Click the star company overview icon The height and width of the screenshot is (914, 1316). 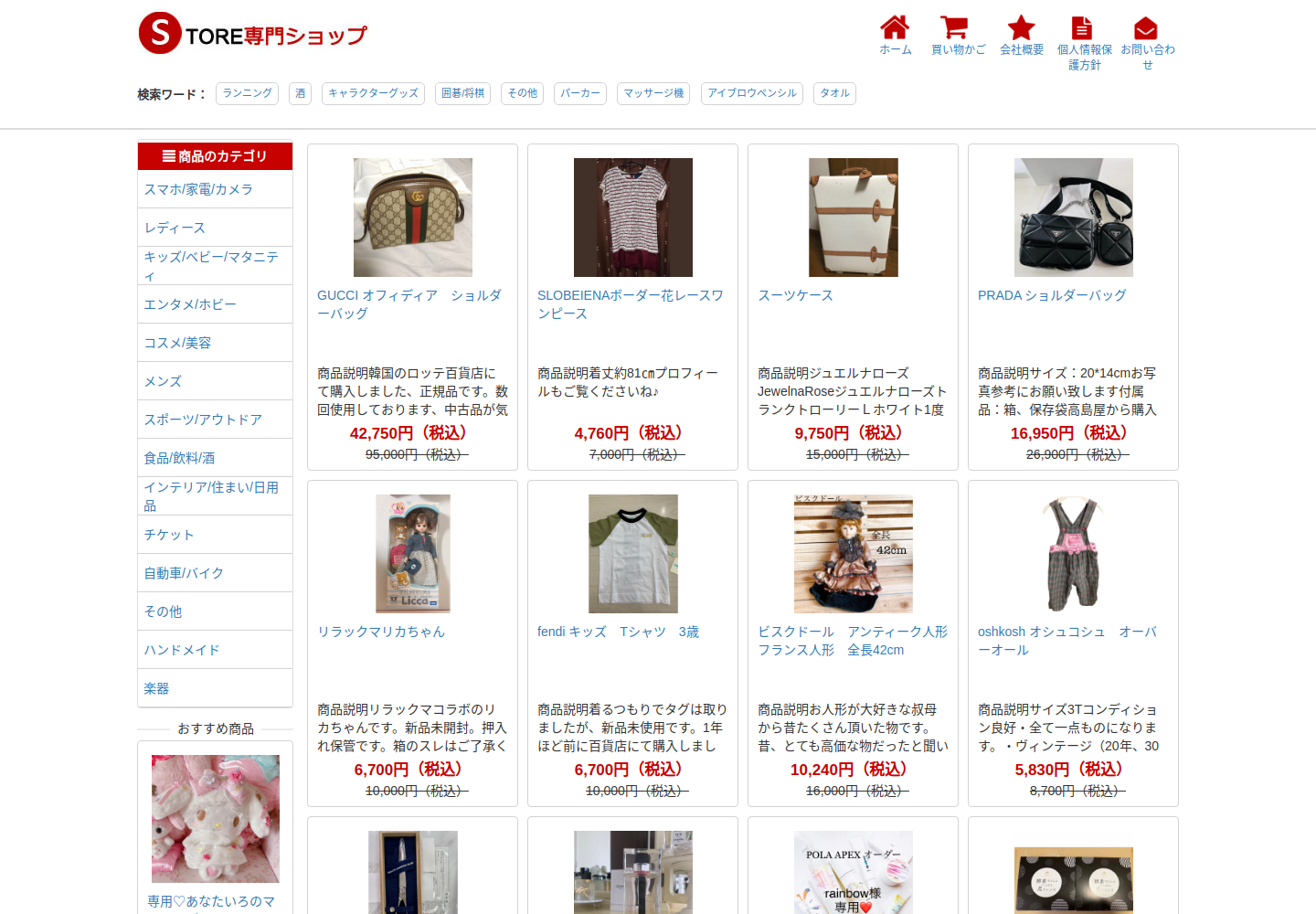click(x=1021, y=27)
